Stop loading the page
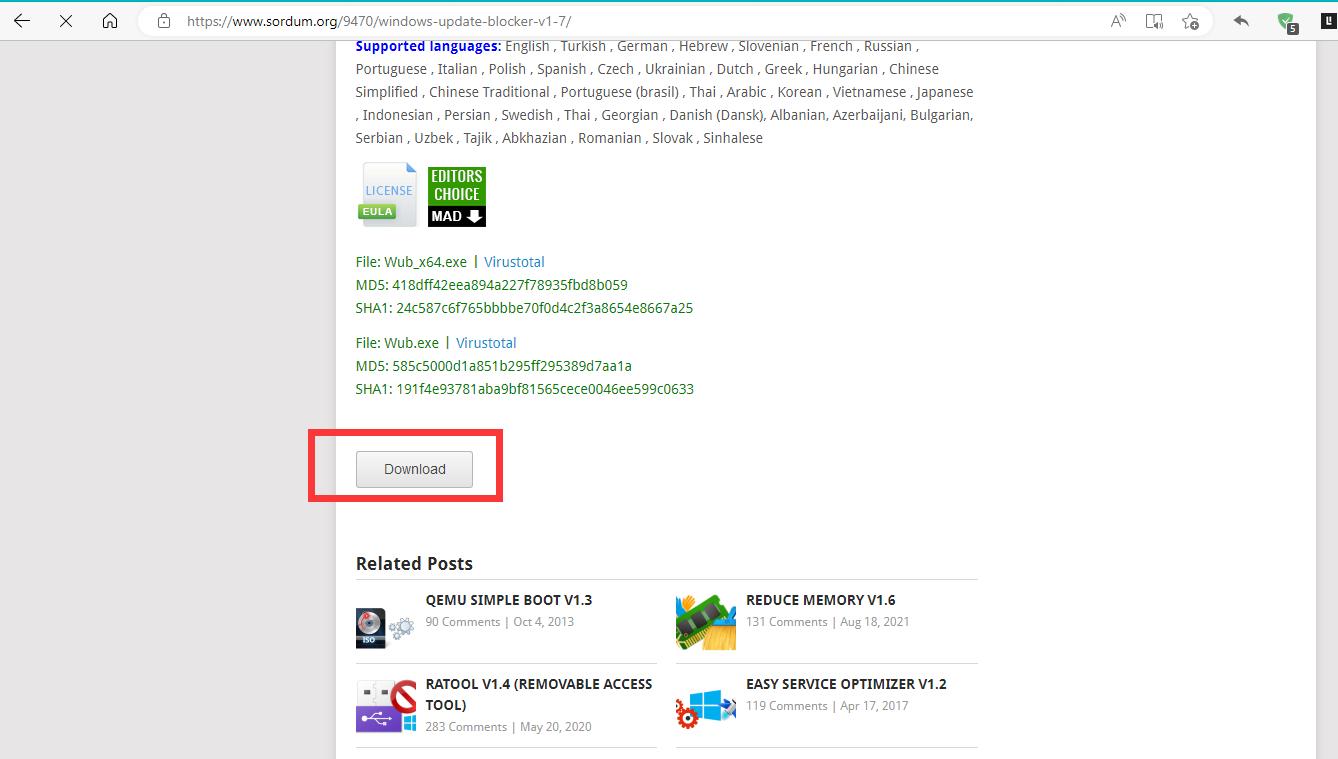Image resolution: width=1338 pixels, height=759 pixels. click(66, 21)
